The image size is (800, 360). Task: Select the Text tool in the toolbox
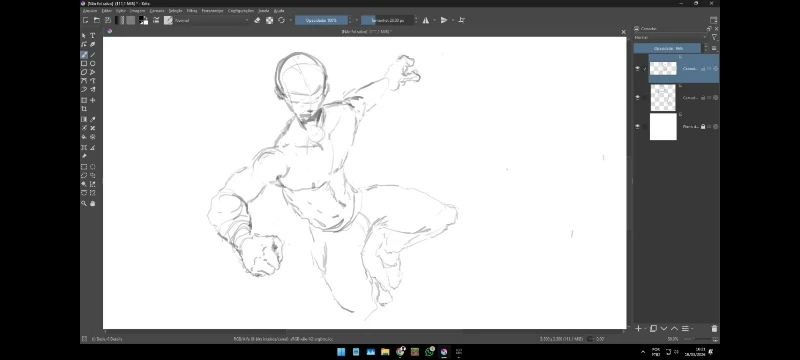[92, 36]
